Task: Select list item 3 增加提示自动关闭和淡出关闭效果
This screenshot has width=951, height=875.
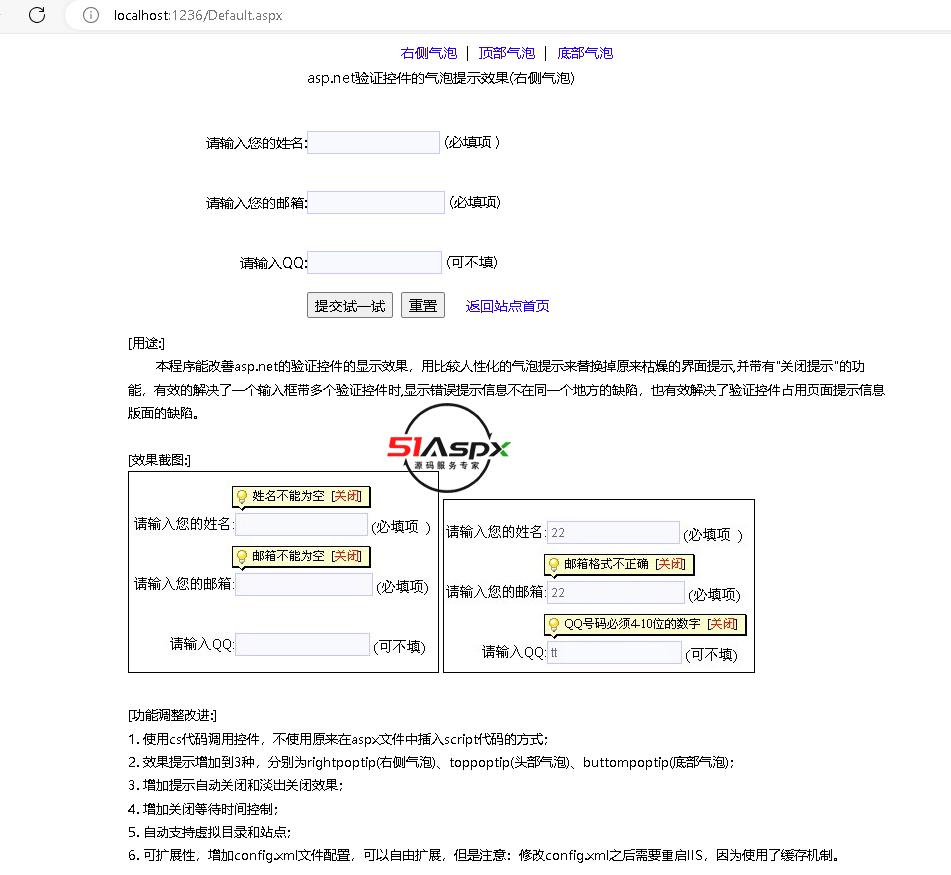Action: 235,785
